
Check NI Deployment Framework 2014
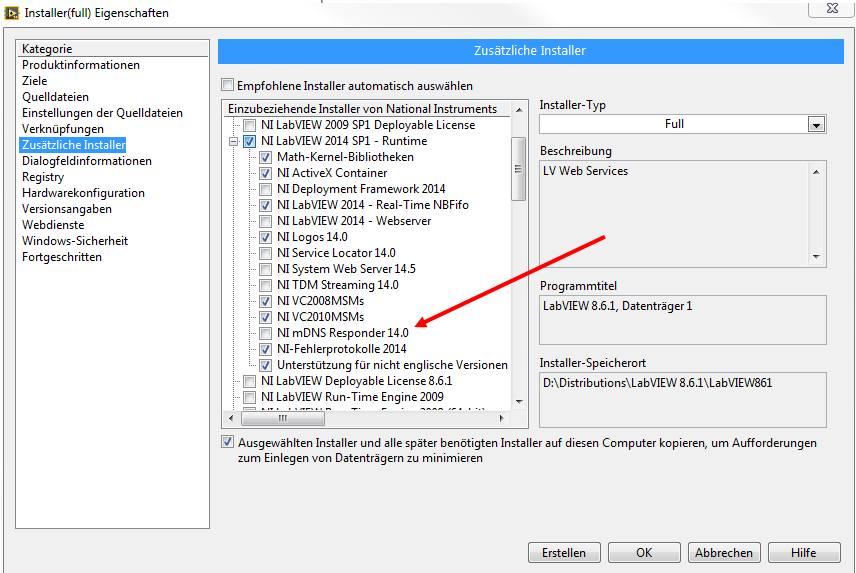click(265, 189)
